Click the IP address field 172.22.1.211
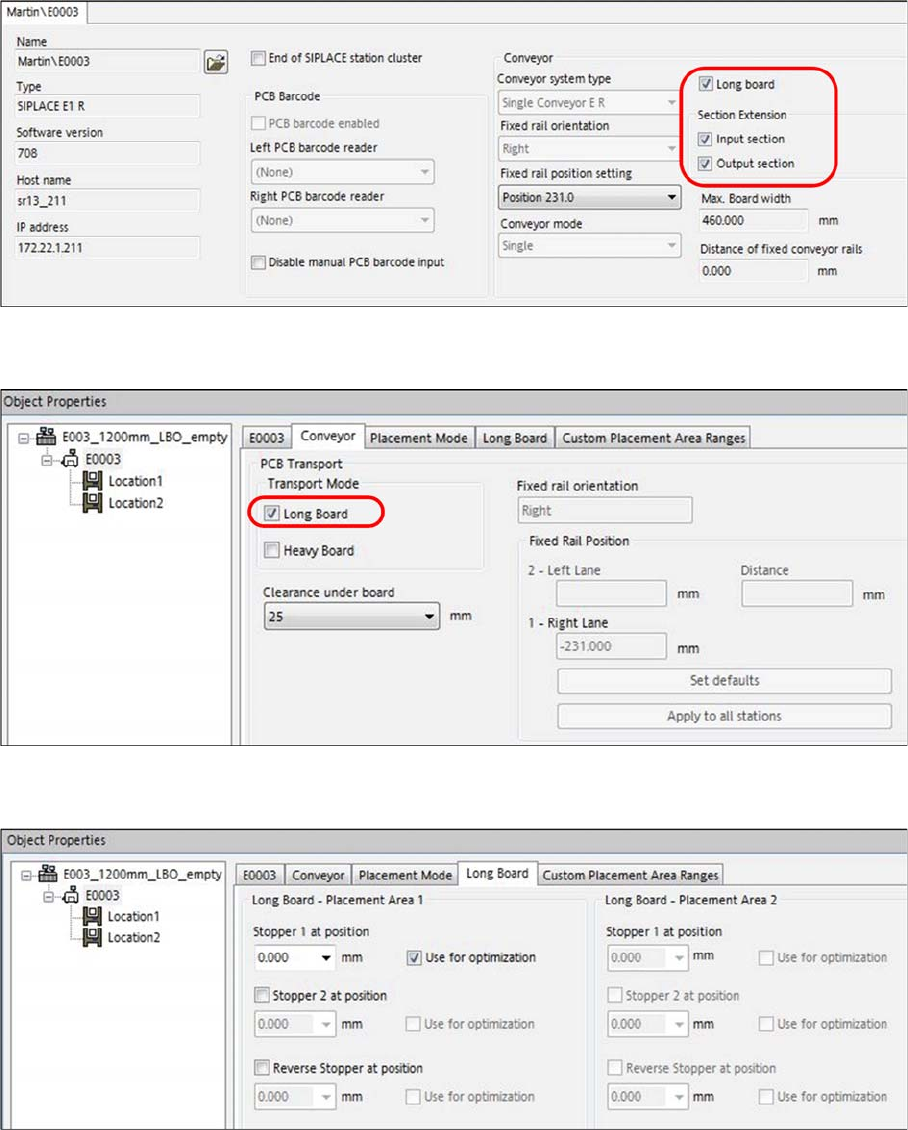 (107, 247)
